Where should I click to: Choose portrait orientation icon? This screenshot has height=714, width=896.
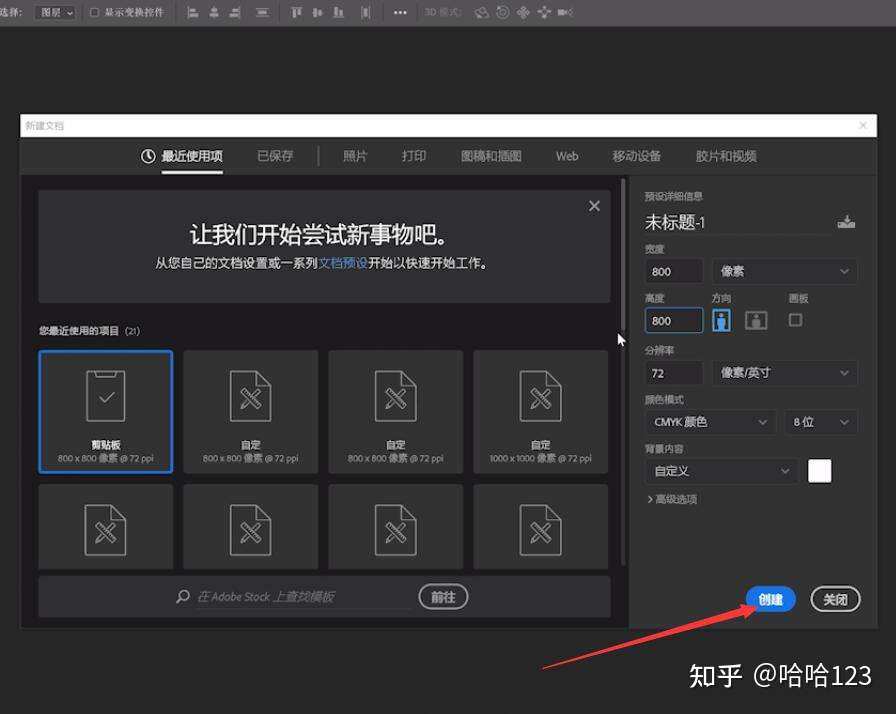(x=721, y=320)
